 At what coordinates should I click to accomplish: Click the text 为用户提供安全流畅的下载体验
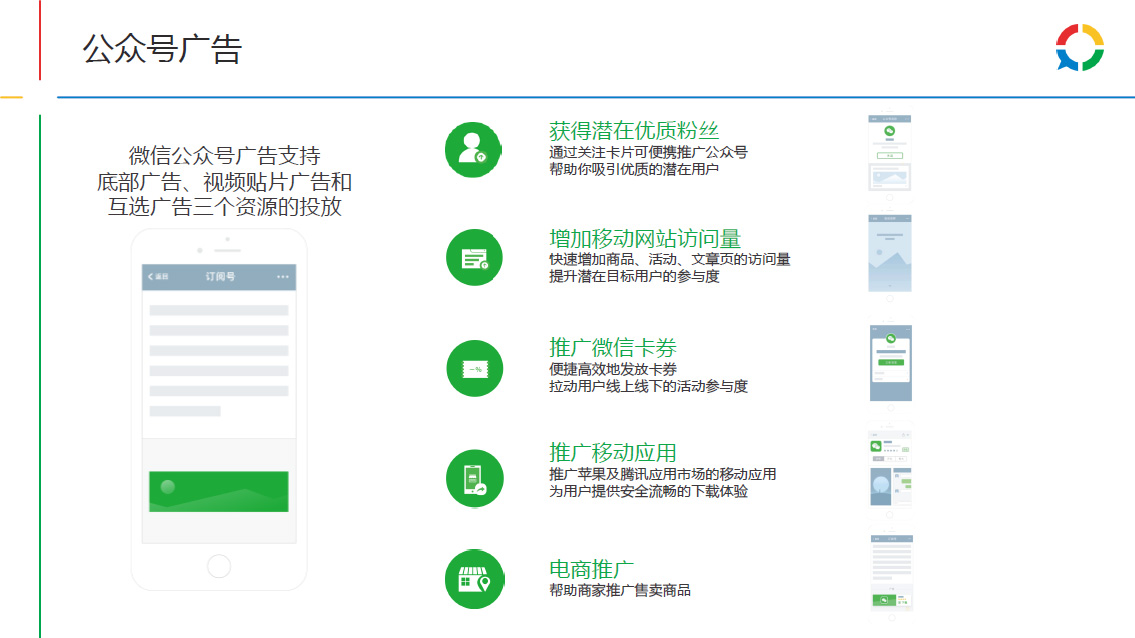point(648,492)
